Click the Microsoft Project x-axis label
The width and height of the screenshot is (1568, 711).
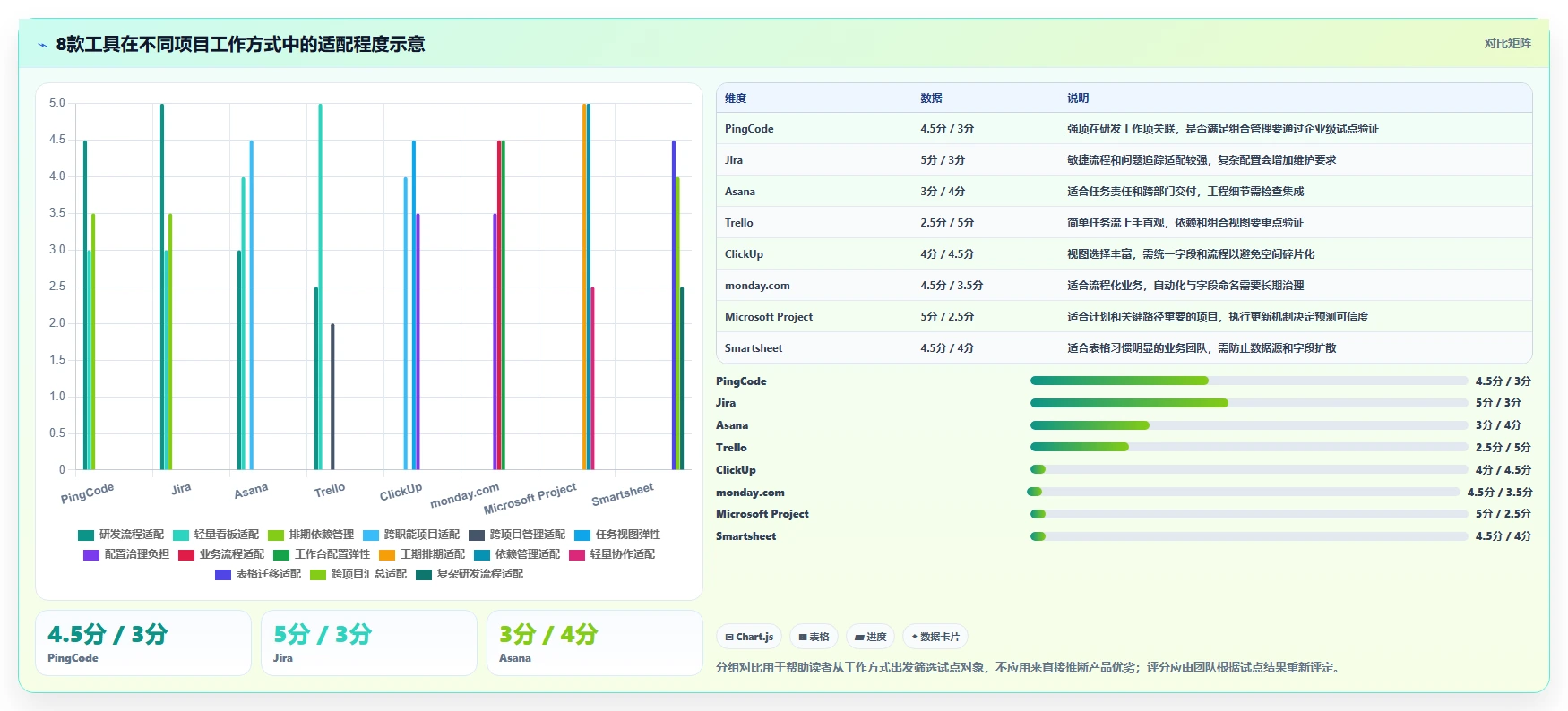(x=530, y=498)
